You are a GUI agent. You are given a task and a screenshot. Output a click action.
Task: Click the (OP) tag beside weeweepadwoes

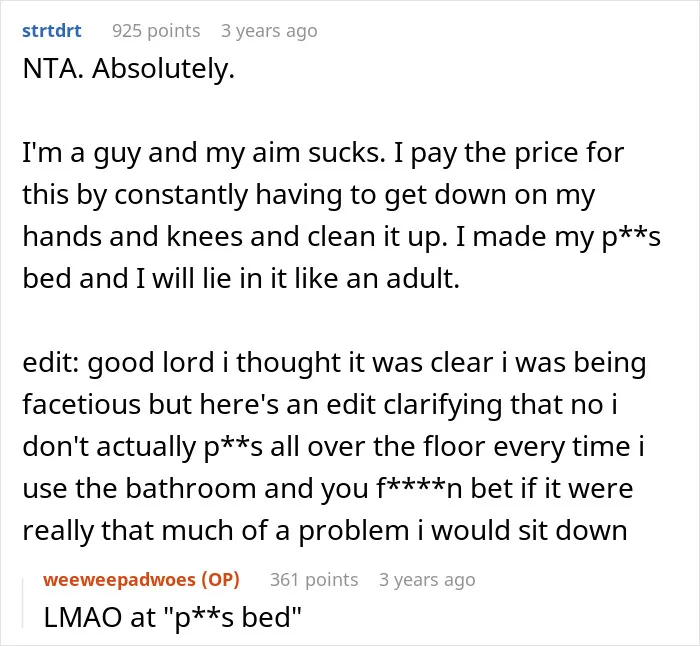coord(221,579)
